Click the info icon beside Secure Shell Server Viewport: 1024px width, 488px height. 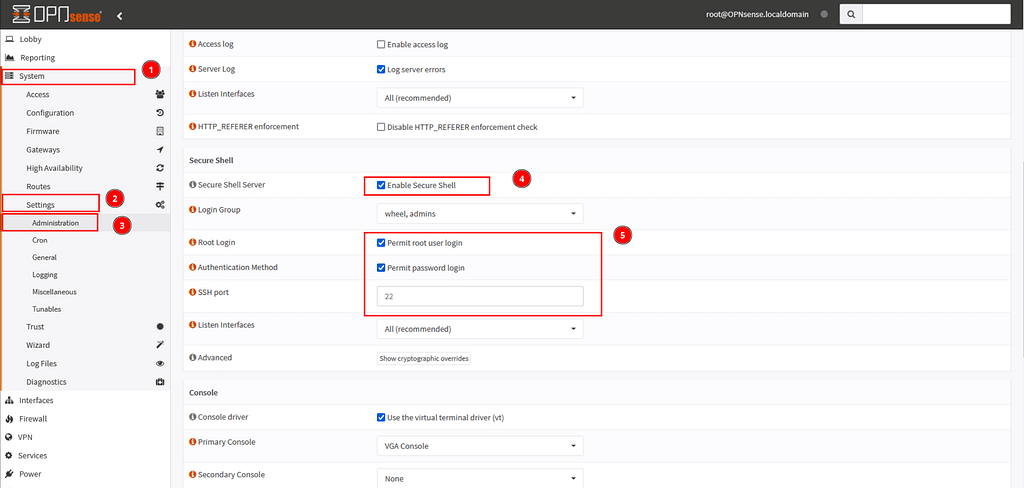(x=192, y=185)
